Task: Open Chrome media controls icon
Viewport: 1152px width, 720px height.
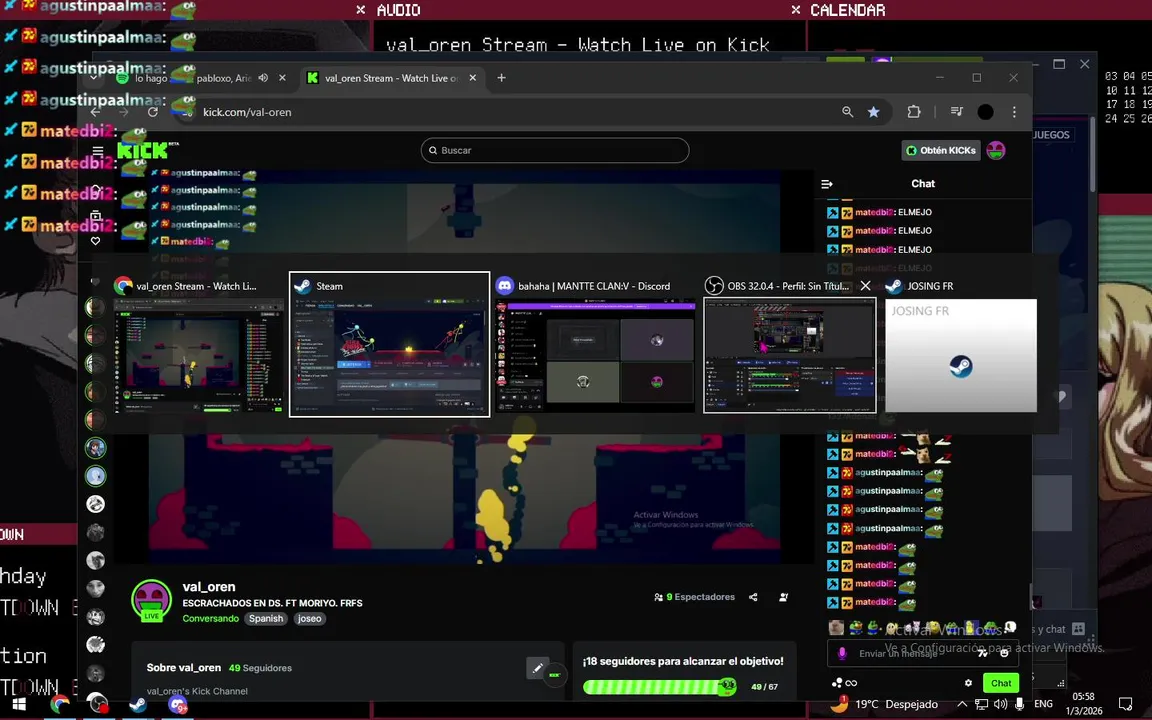Action: [x=957, y=112]
